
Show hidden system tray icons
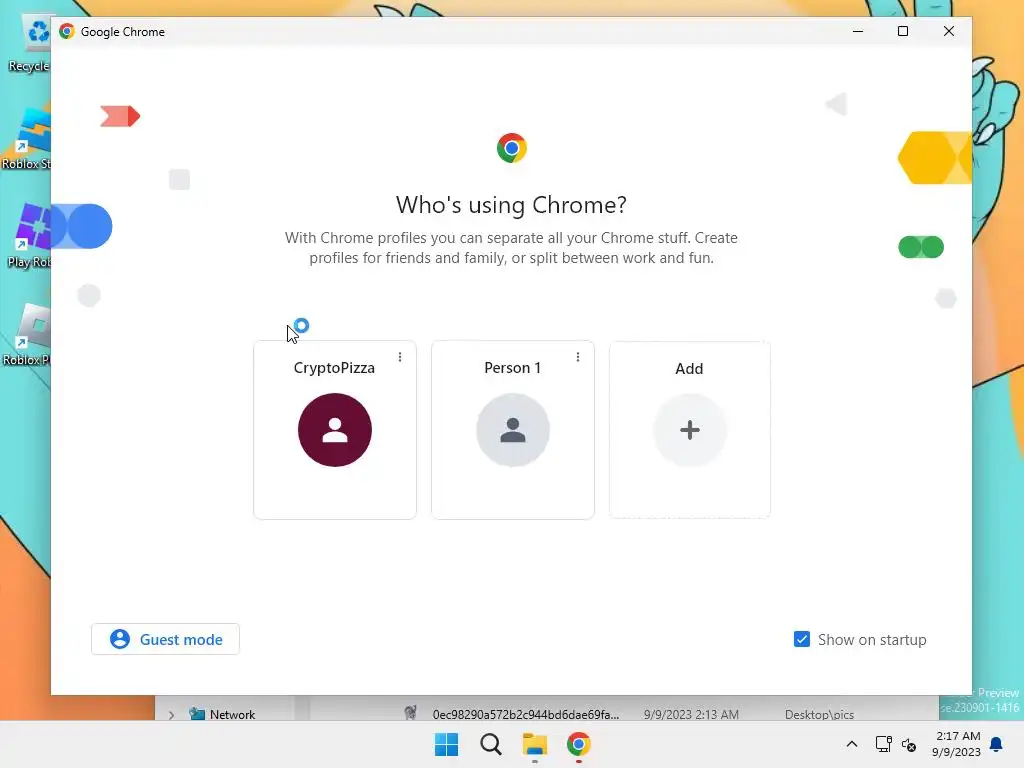[852, 744]
